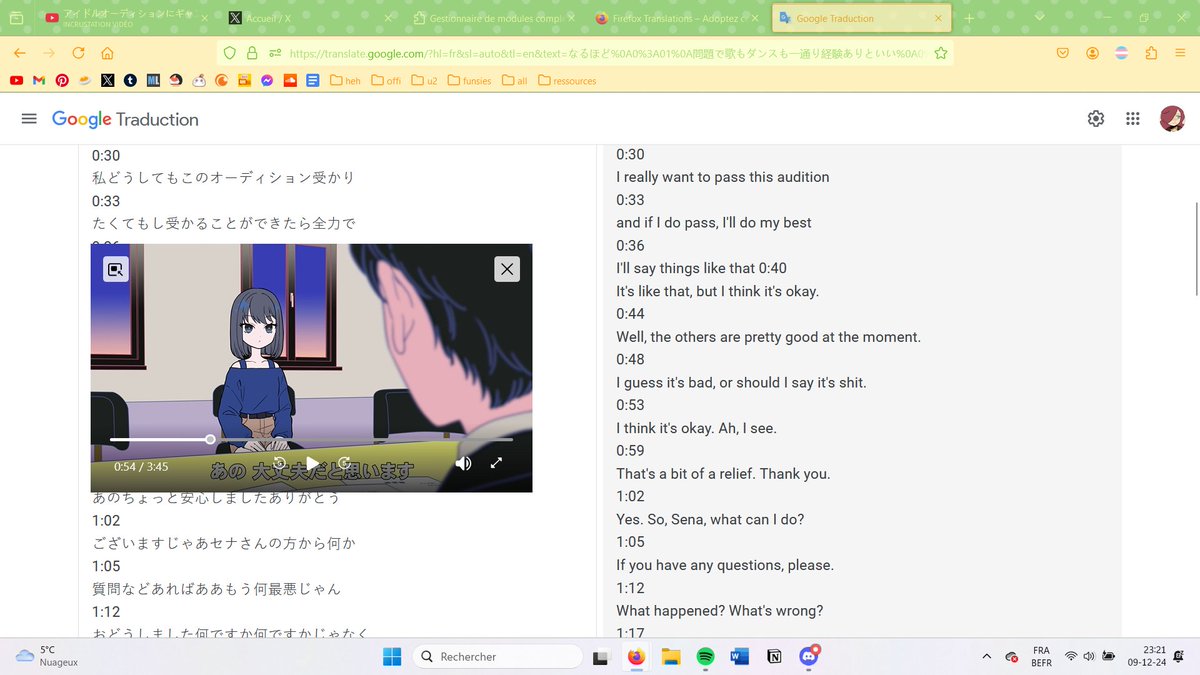Open the Firefox account icon
The image size is (1200, 675).
pos(1093,53)
